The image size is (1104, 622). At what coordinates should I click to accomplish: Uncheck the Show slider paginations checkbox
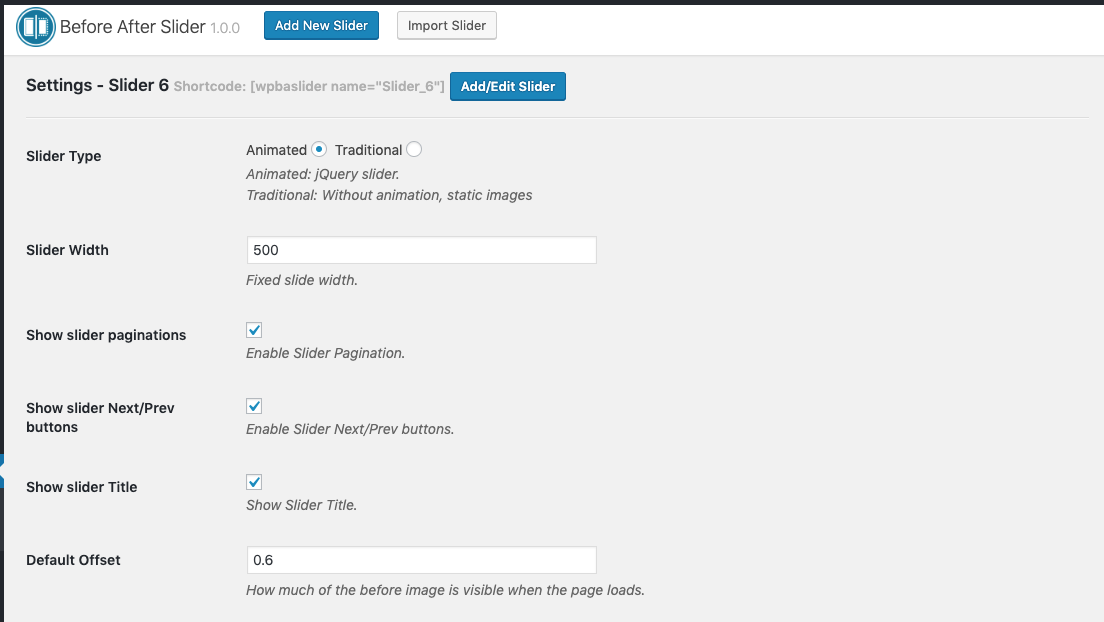click(254, 330)
